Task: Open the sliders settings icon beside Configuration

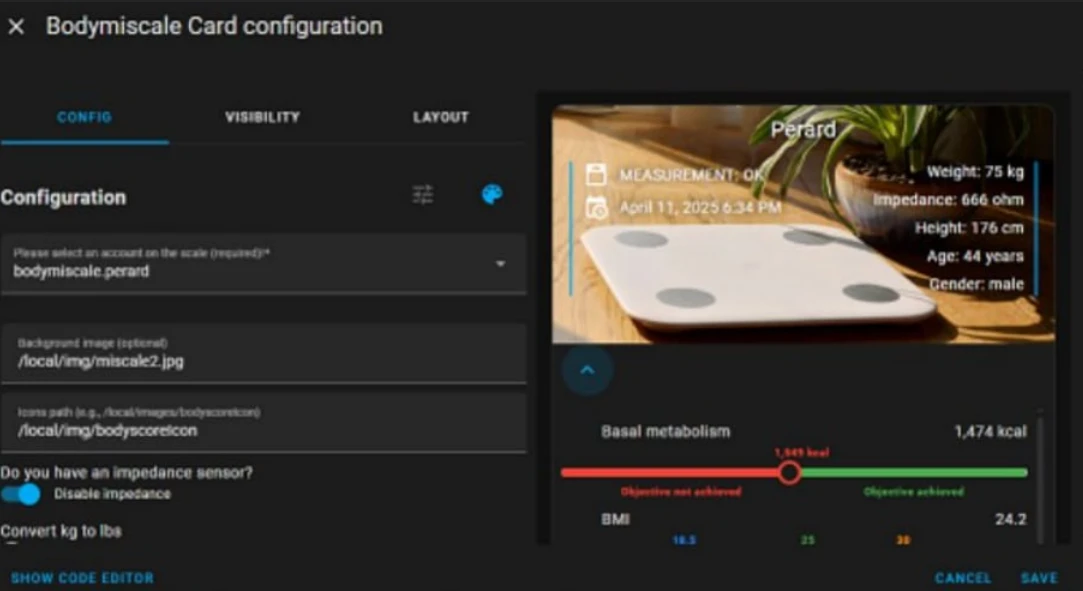Action: click(423, 195)
